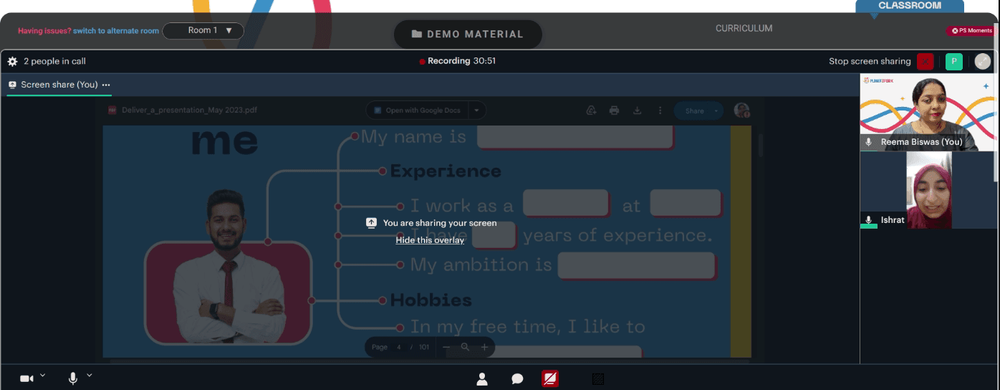Switch to the CURRICULUM tab
1000x390 pixels.
pos(744,29)
